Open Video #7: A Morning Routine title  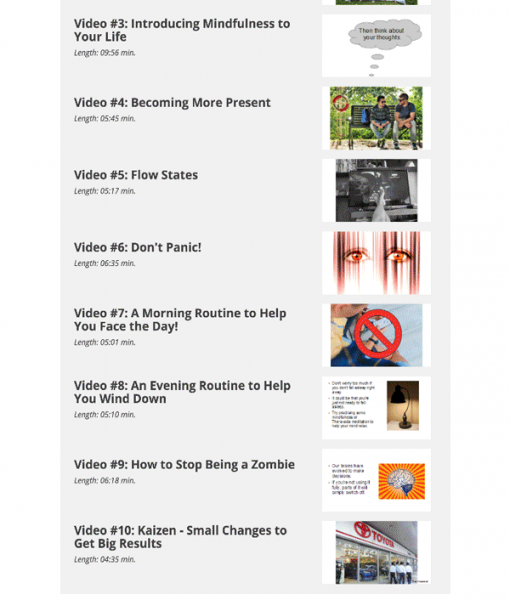coord(180,320)
